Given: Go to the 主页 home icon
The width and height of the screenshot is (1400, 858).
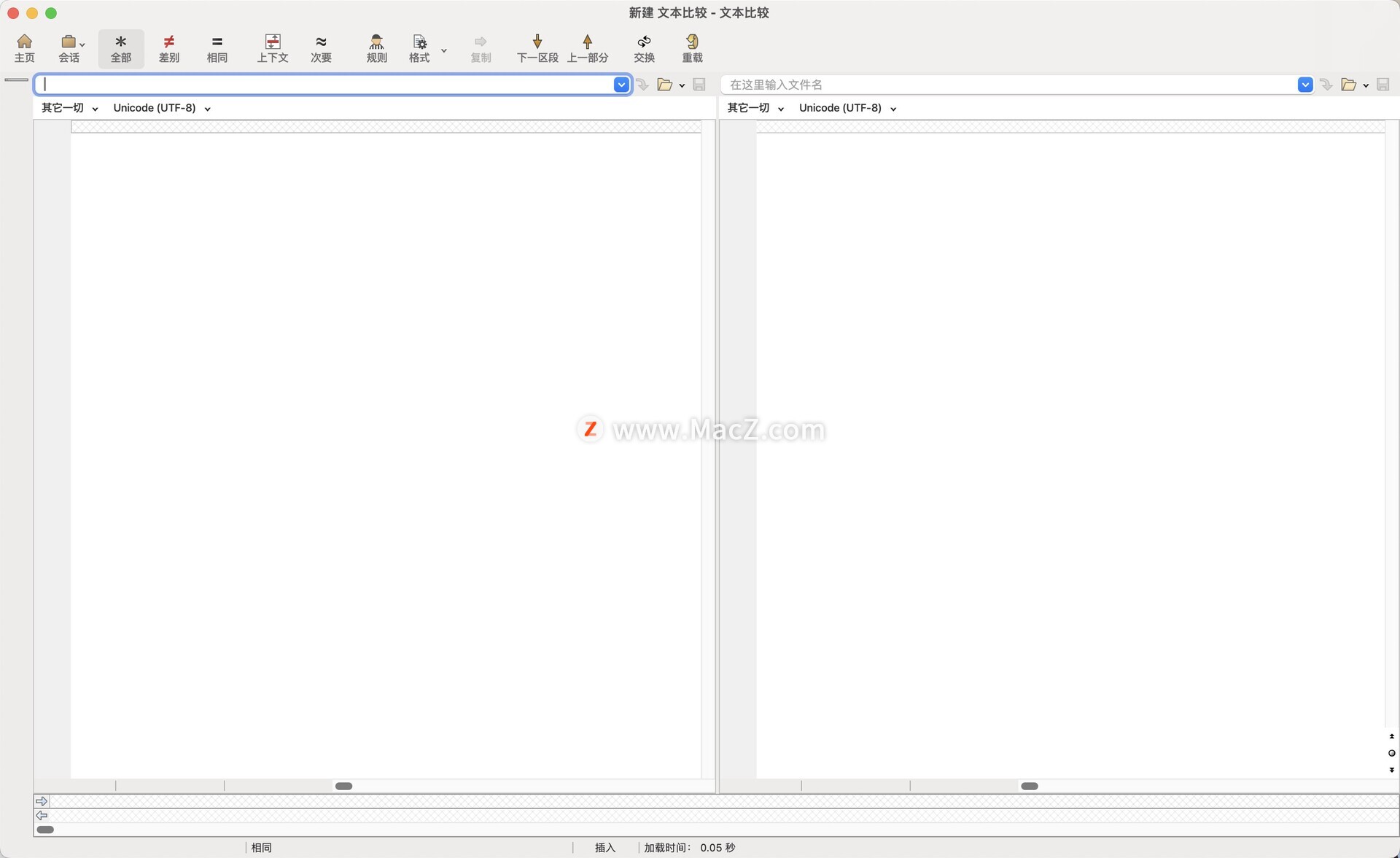Looking at the screenshot, I should pos(24,48).
